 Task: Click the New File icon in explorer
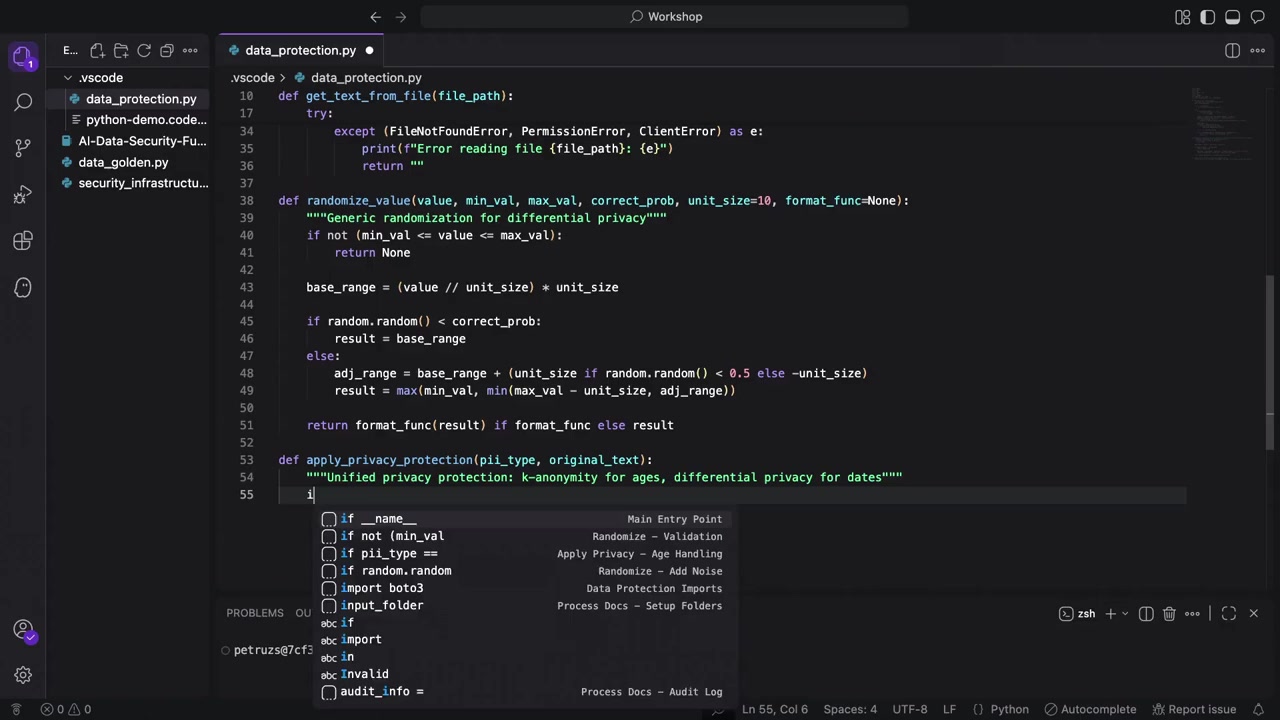97,50
